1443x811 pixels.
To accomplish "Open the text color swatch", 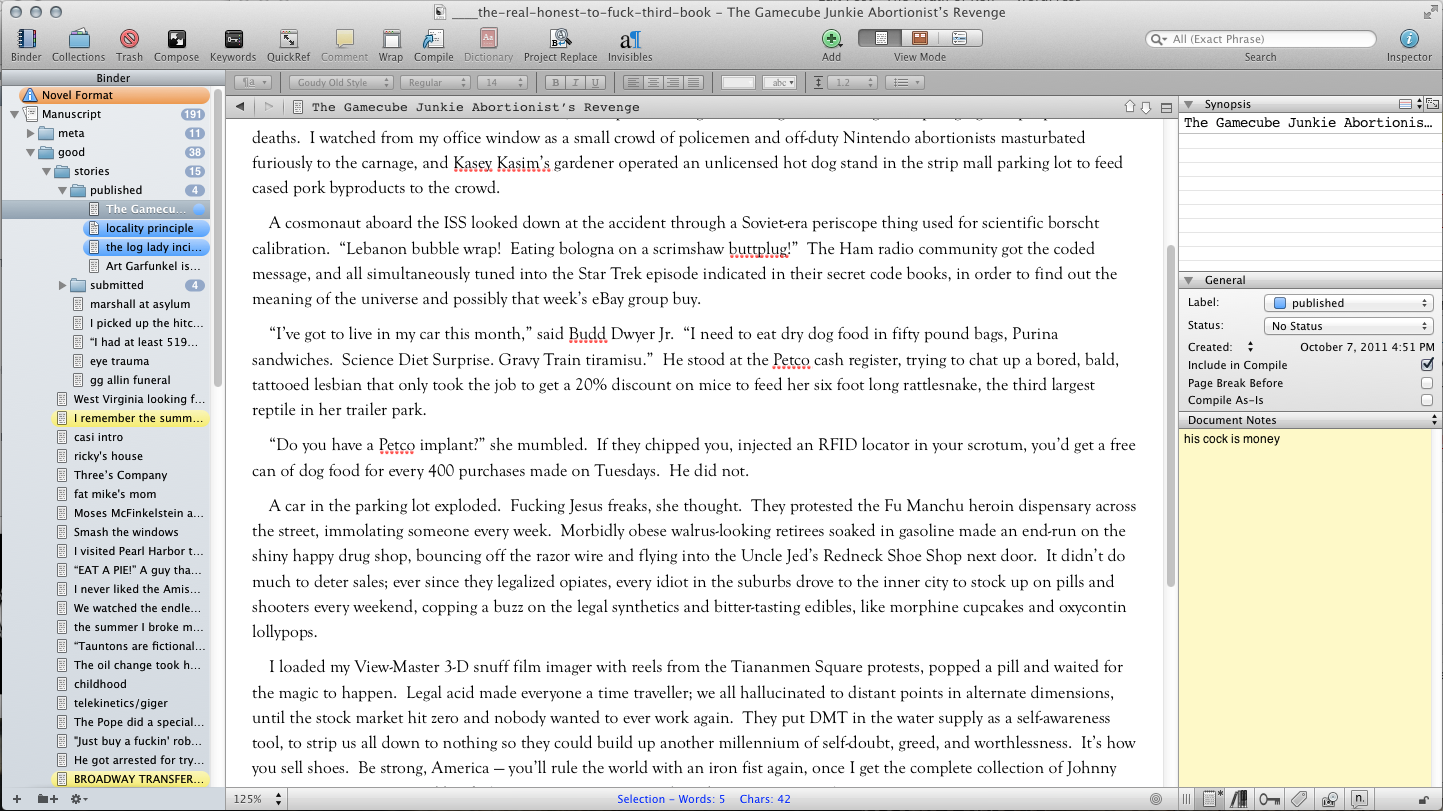I will point(738,83).
